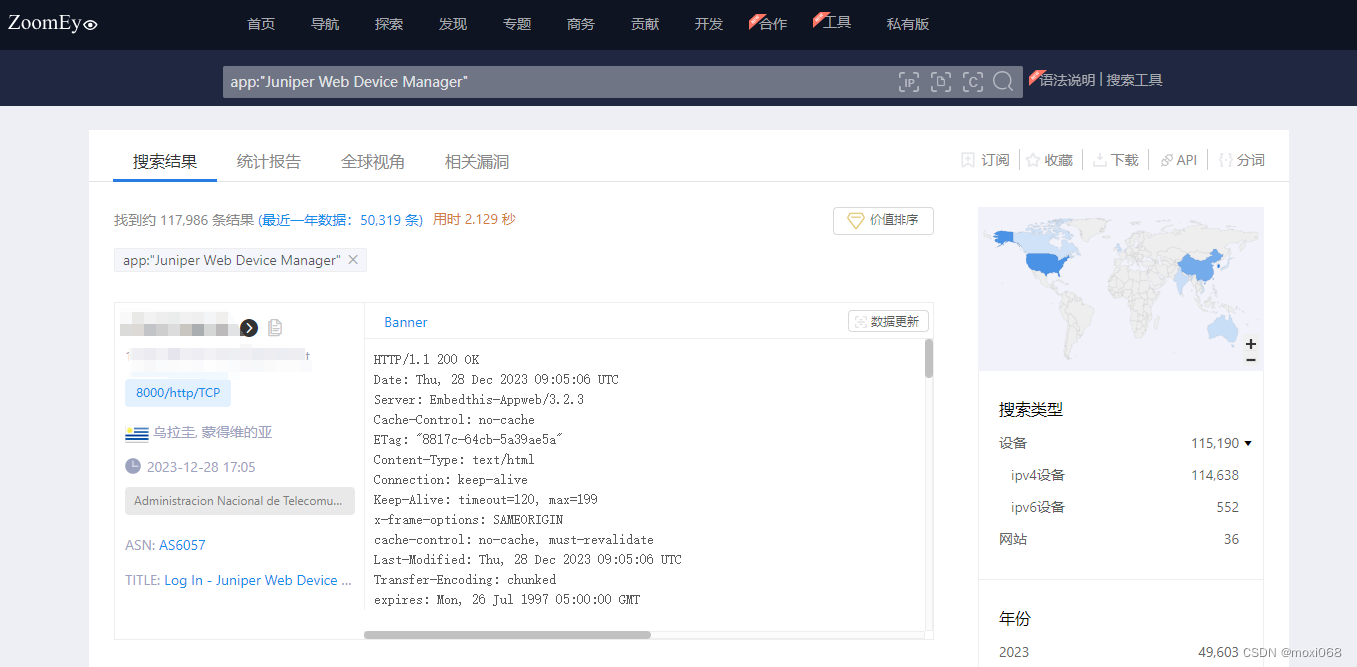The width and height of the screenshot is (1357, 667).
Task: Click the 乌拉圭, 蒙得维的亚 location text
Action: click(x=213, y=433)
